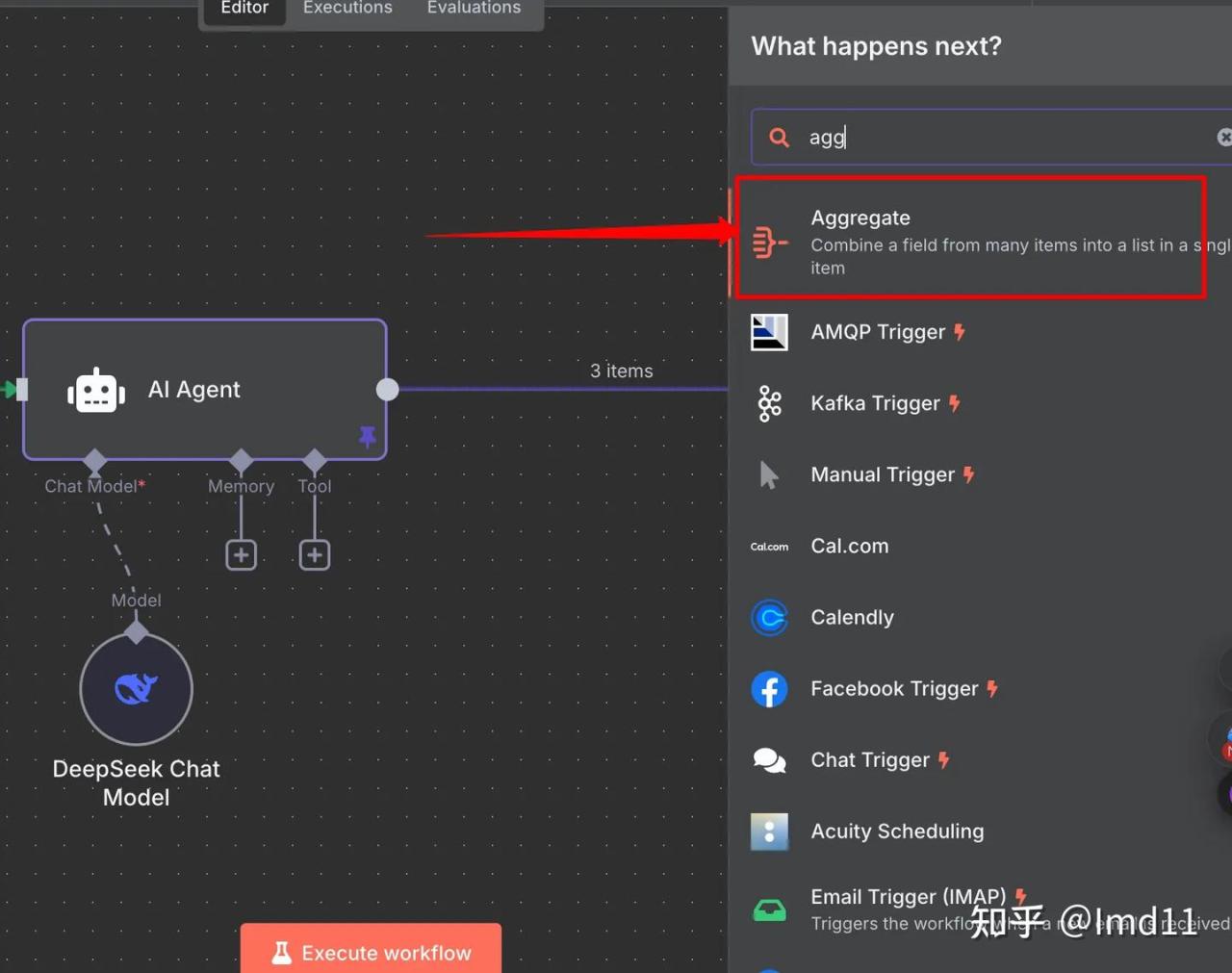Click the Manual Trigger cursor icon

point(768,475)
